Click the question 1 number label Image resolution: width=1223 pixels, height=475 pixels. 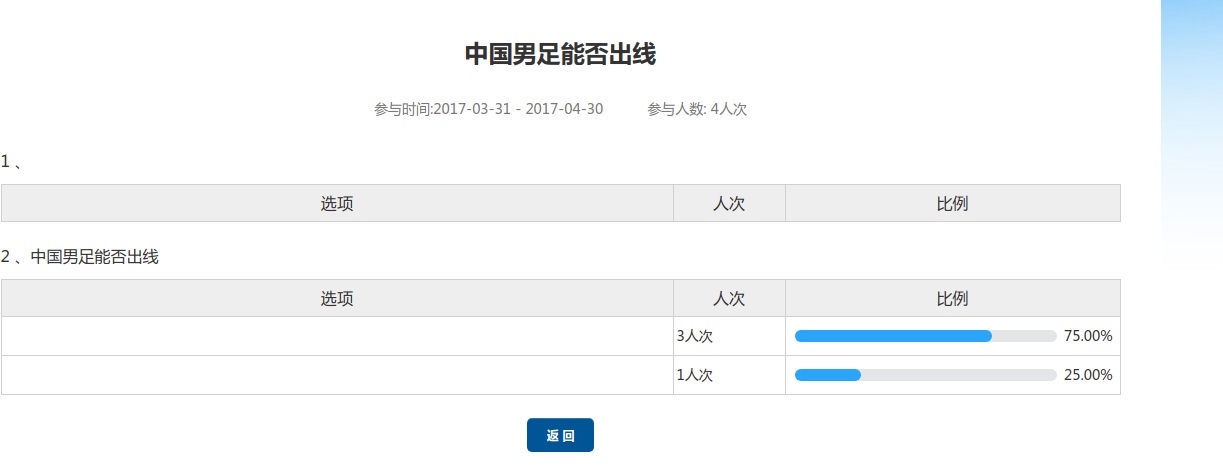click(x=11, y=161)
